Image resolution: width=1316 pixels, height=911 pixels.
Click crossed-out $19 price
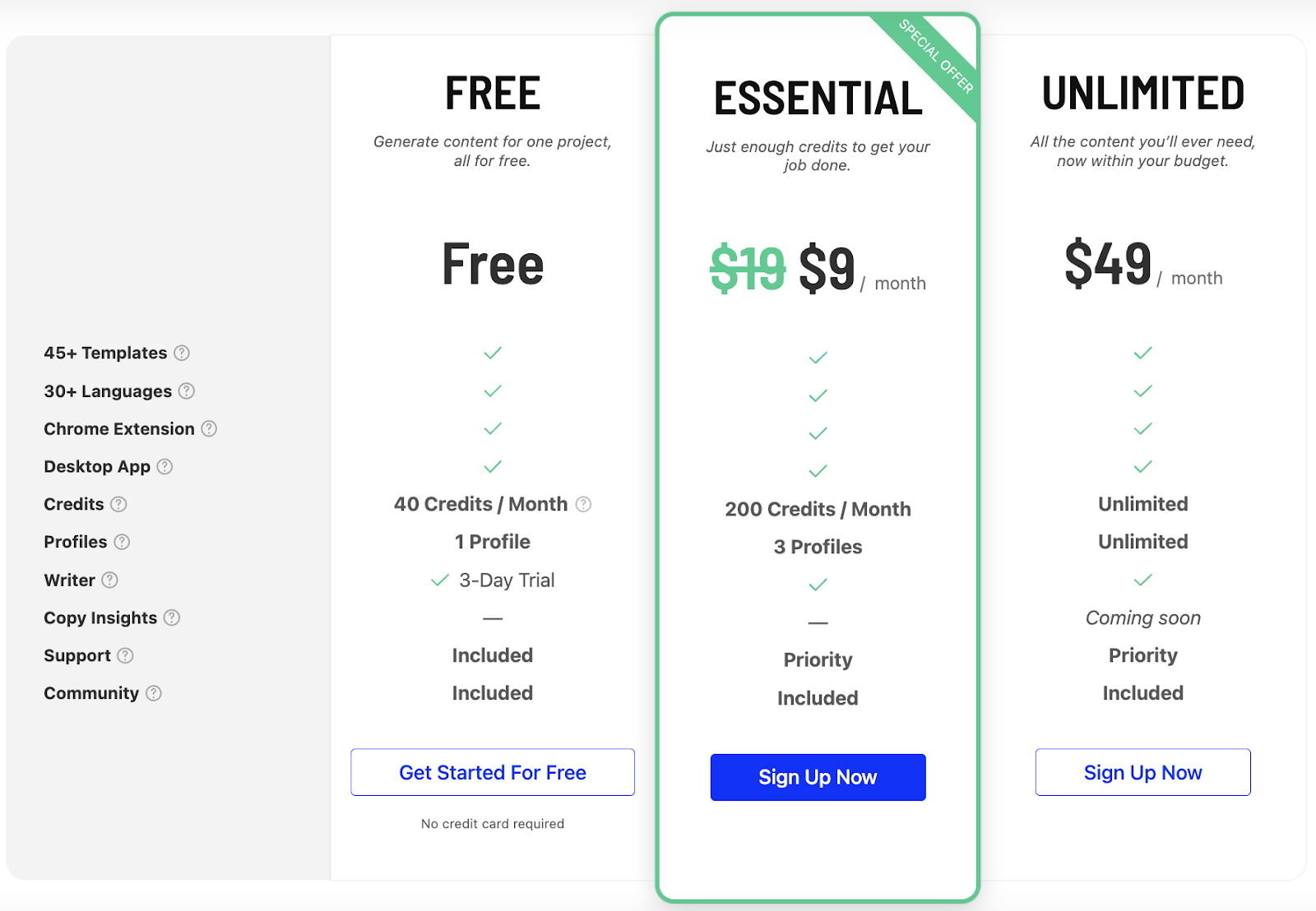point(748,268)
